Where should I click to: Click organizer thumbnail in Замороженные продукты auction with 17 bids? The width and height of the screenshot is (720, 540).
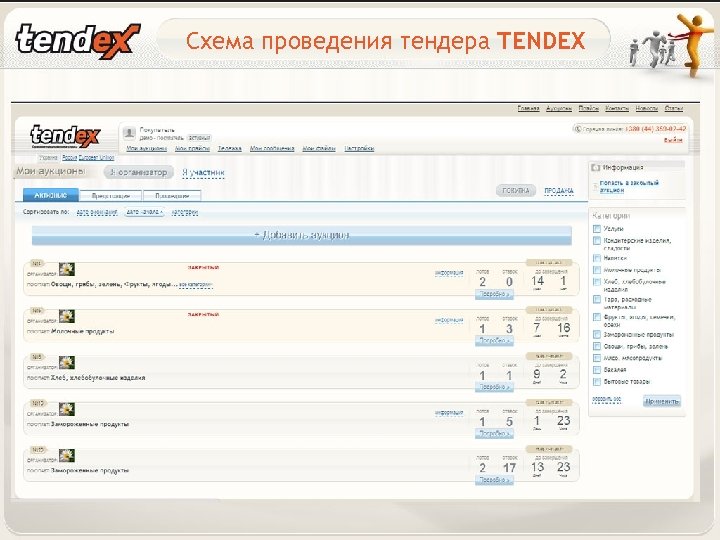(67, 455)
